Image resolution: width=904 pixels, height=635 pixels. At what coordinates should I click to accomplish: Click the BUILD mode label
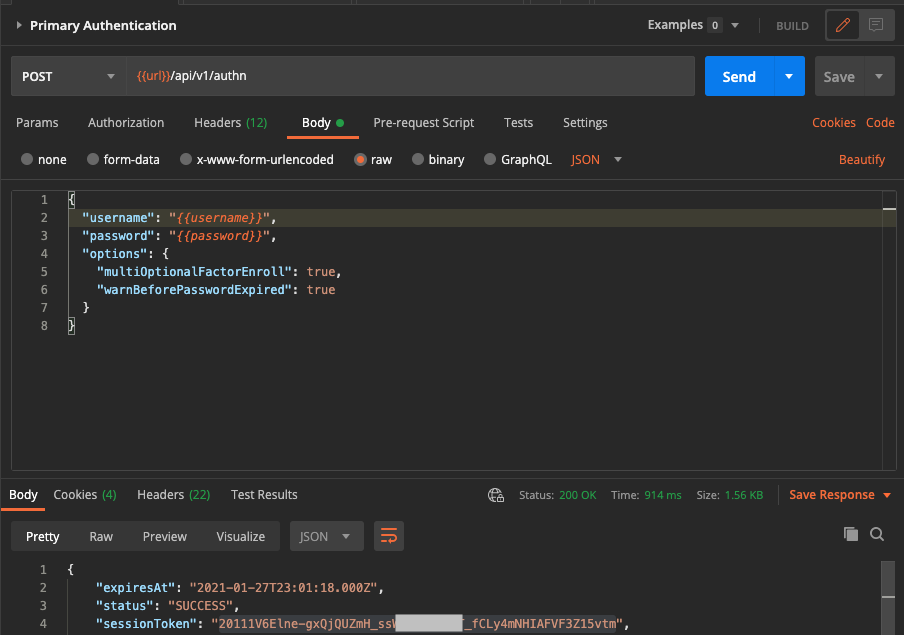(792, 25)
